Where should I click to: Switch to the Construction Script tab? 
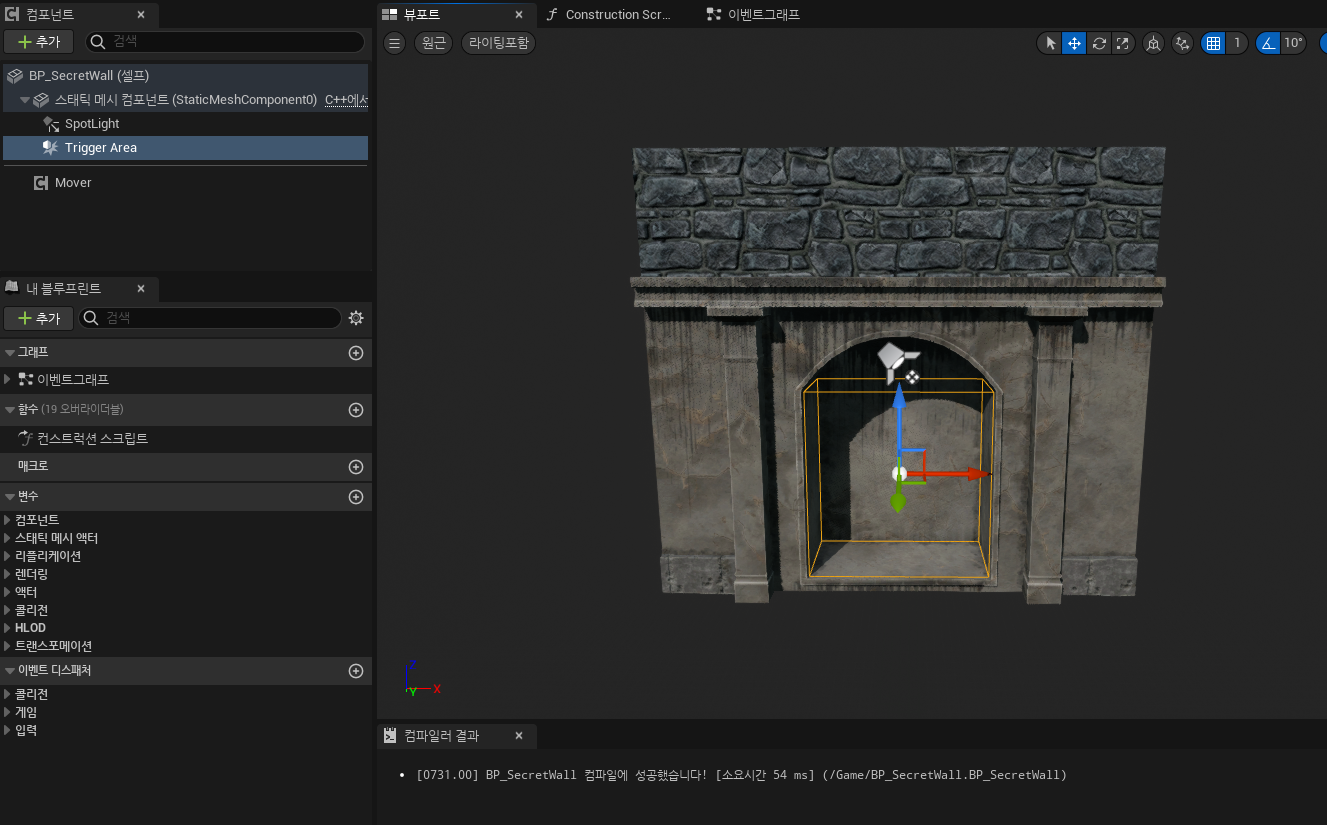617,14
